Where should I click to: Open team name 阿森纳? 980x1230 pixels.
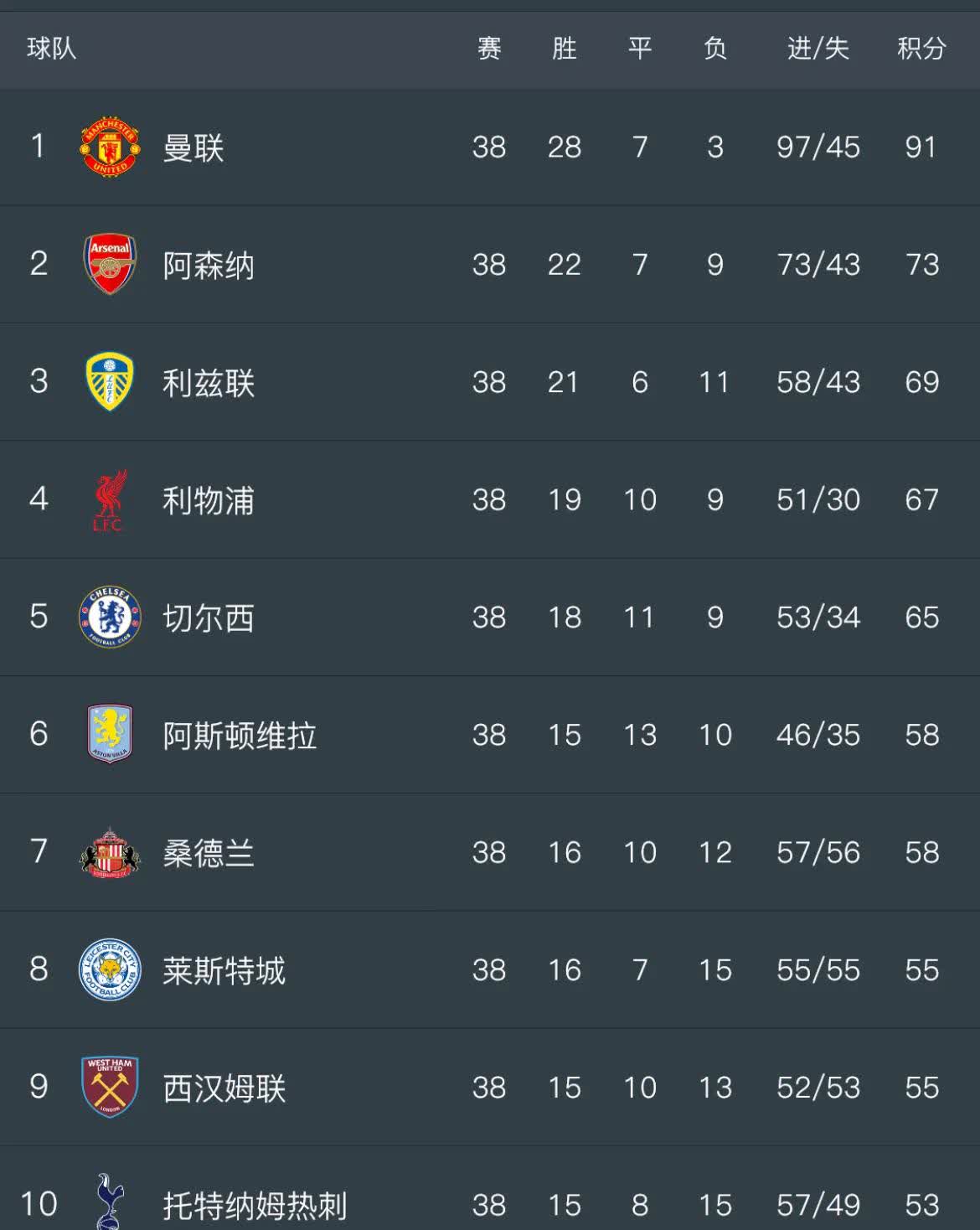[x=209, y=266]
